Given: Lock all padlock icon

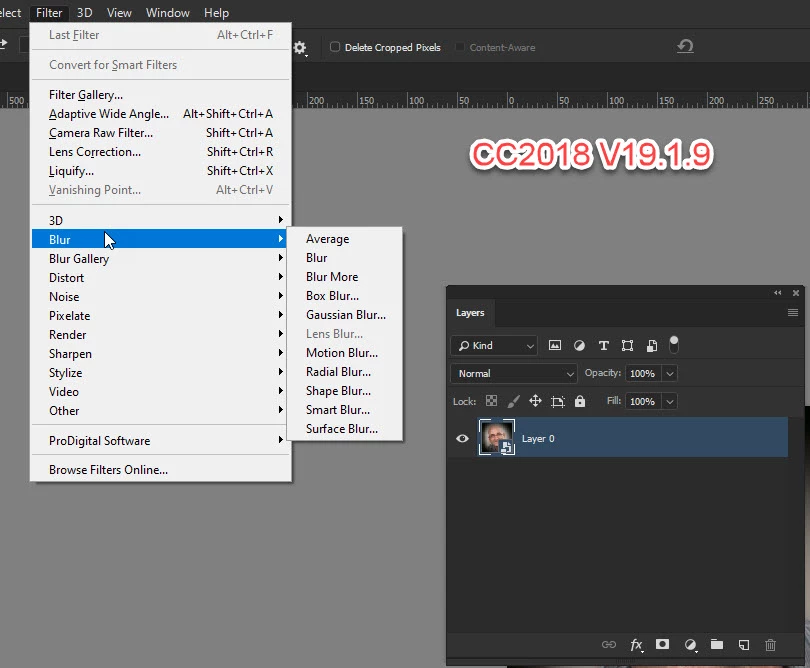Looking at the screenshot, I should [x=580, y=401].
